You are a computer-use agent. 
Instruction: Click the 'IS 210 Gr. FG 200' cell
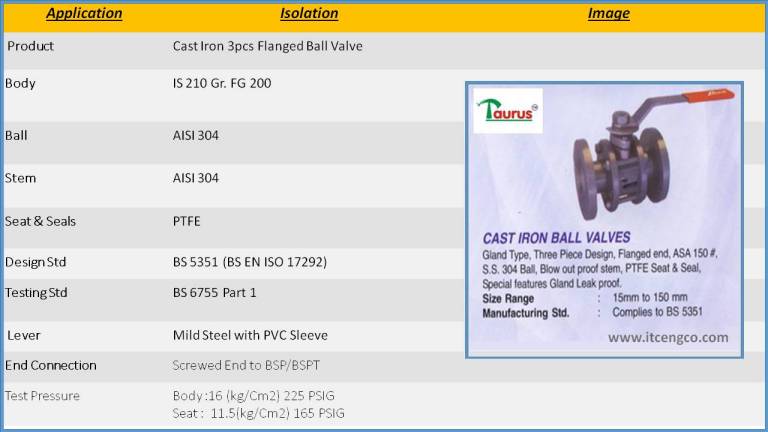pyautogui.click(x=222, y=83)
